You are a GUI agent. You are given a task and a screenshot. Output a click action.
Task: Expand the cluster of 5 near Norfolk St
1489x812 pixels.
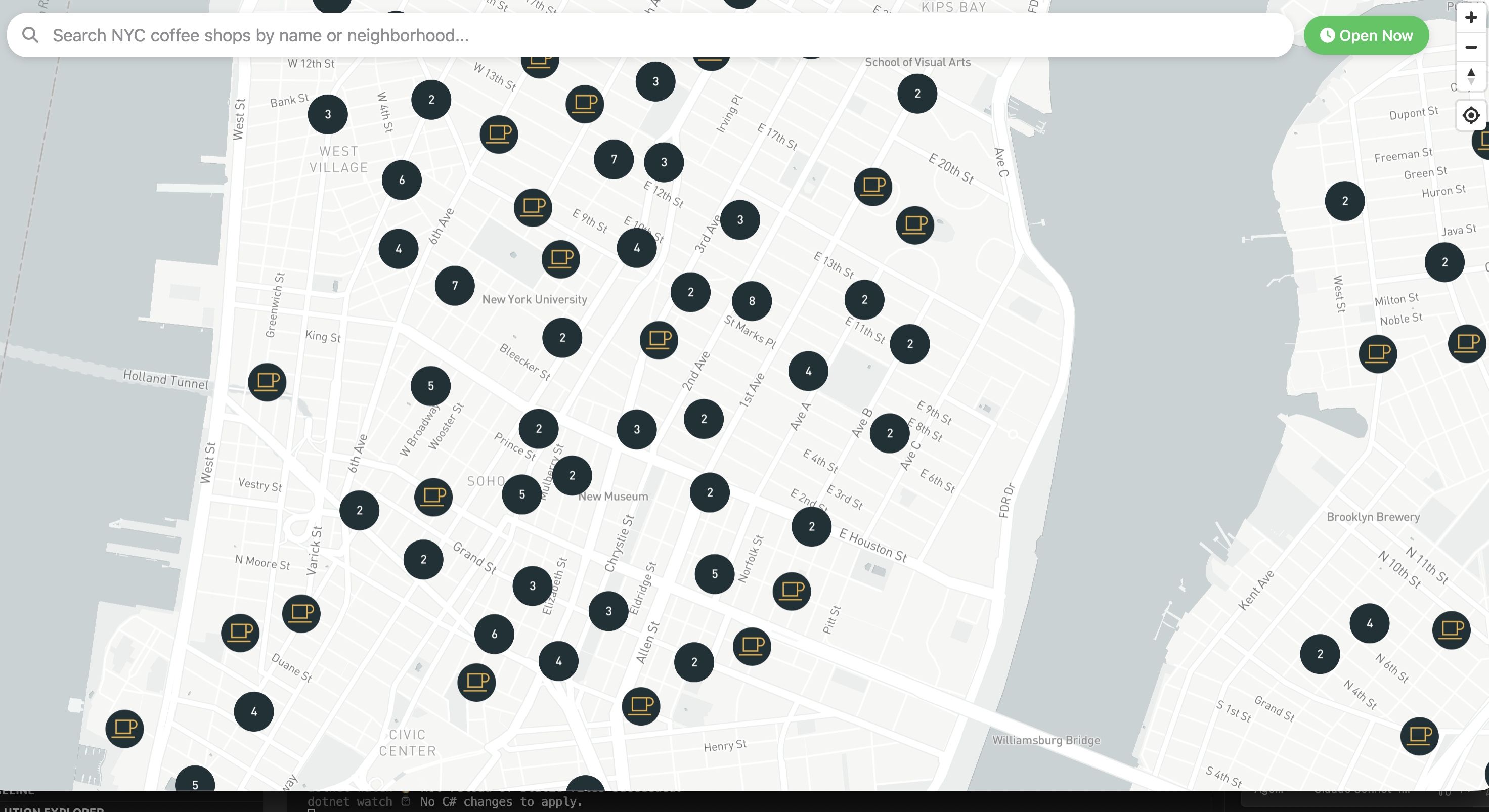click(x=714, y=574)
